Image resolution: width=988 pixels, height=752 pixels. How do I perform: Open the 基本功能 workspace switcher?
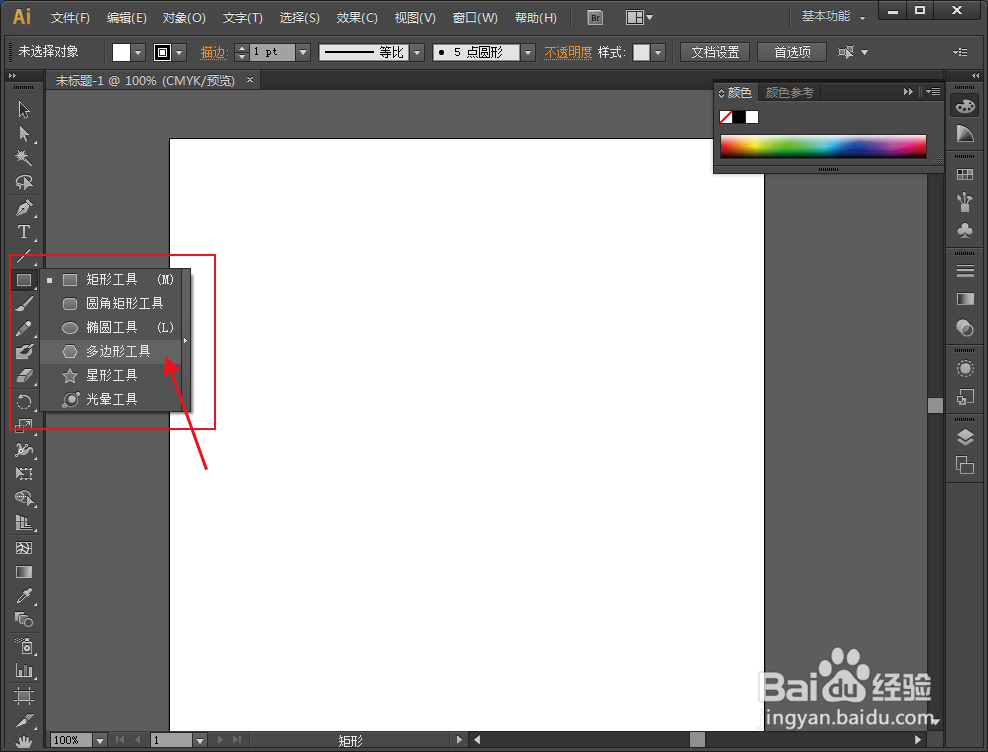832,16
